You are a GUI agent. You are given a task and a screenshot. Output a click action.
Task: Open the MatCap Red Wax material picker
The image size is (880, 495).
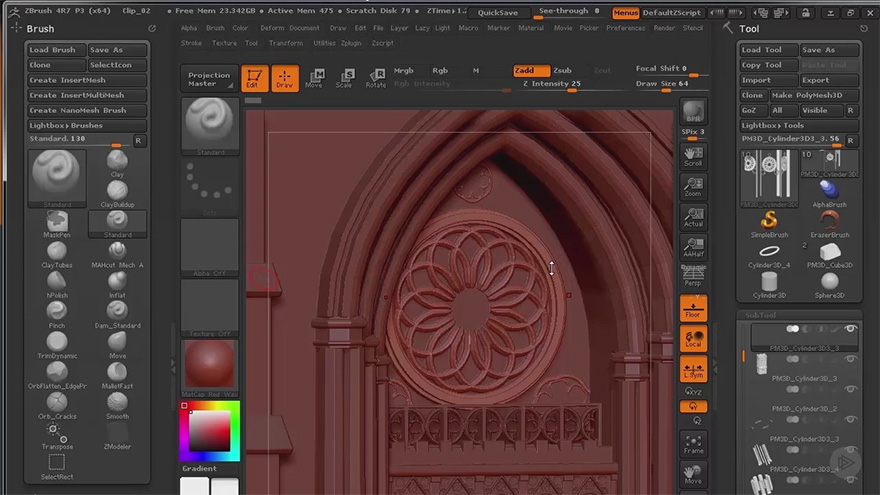[x=210, y=368]
